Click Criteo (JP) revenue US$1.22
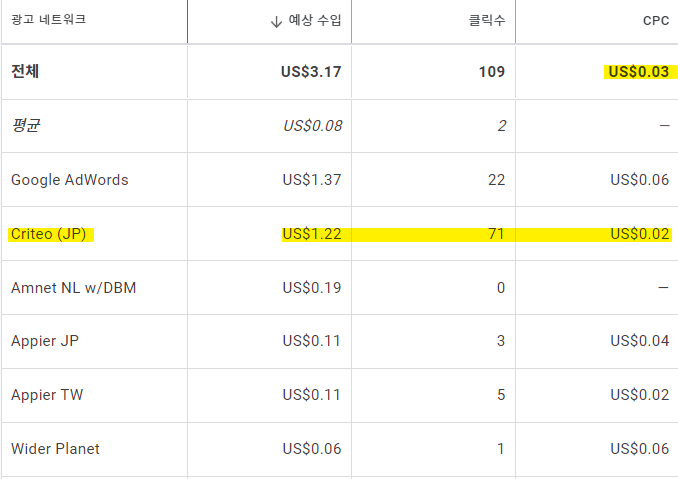 tap(312, 234)
